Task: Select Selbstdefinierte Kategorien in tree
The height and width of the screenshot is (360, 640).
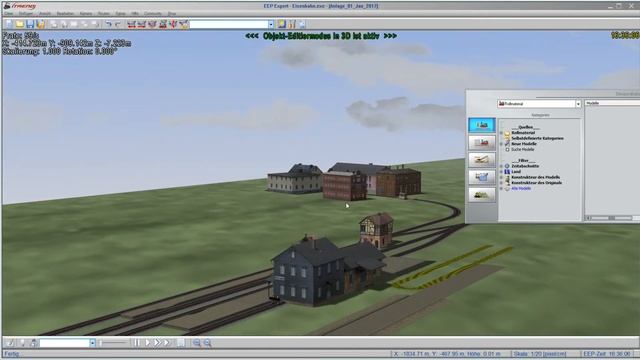Action: click(x=537, y=138)
